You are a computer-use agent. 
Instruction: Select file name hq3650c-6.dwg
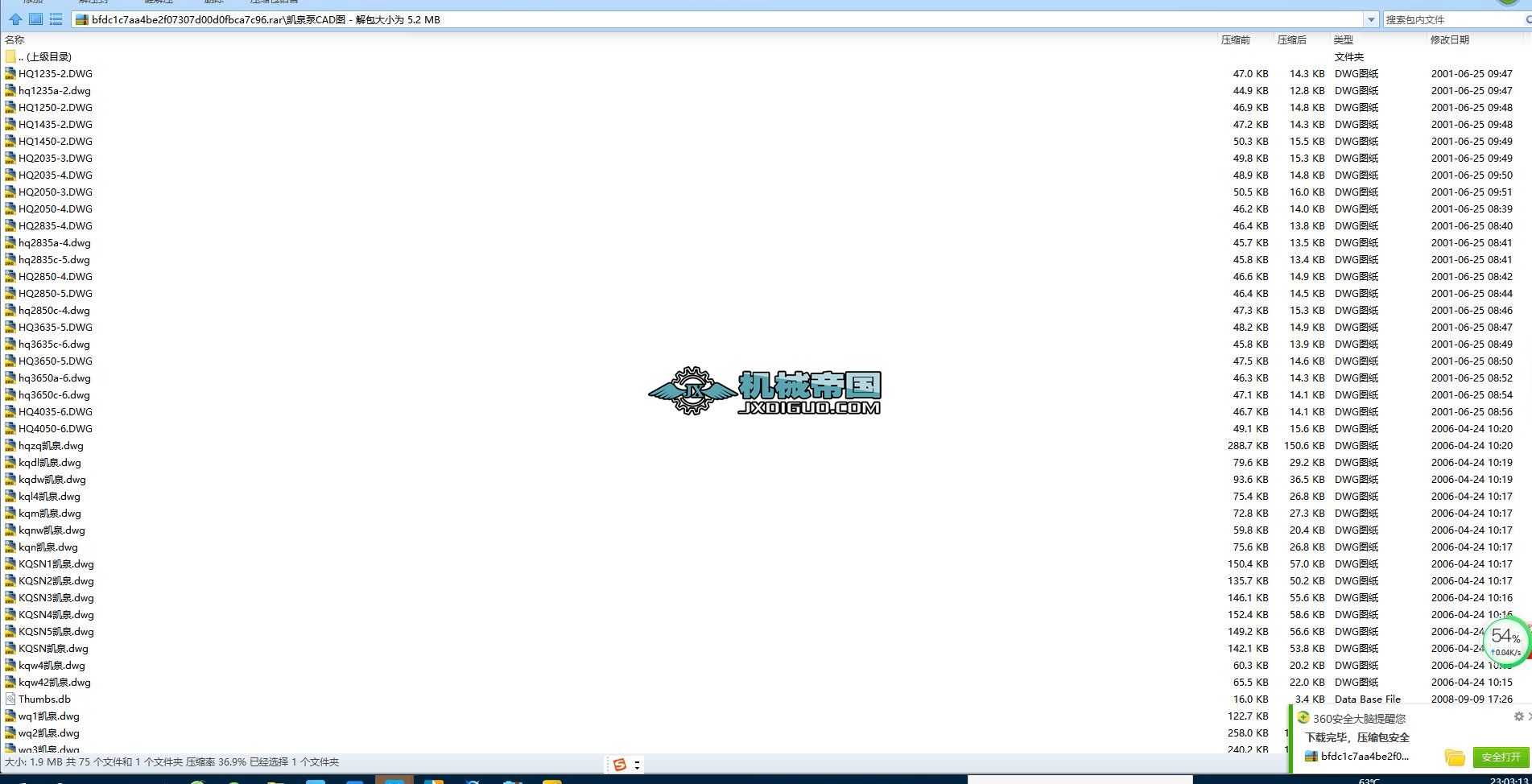coord(54,394)
